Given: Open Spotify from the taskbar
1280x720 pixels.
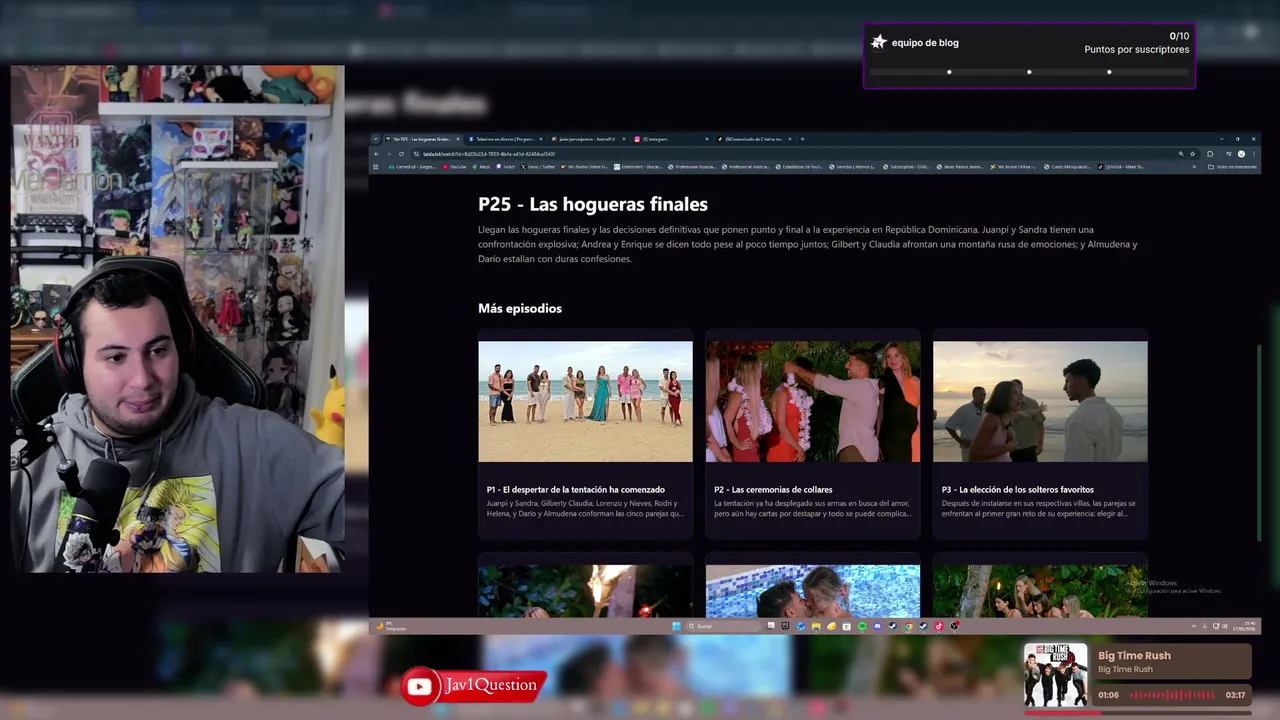Looking at the screenshot, I should 862,626.
